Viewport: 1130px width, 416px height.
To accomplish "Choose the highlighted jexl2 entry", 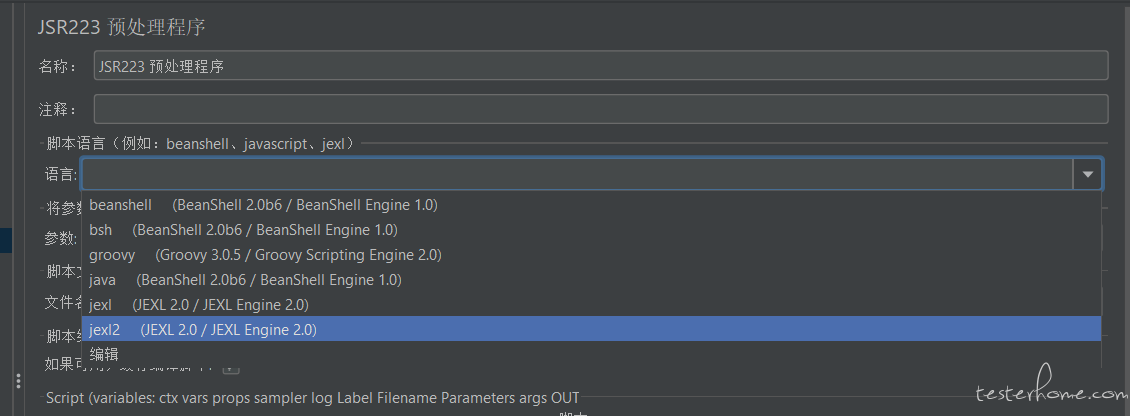I will pos(591,329).
